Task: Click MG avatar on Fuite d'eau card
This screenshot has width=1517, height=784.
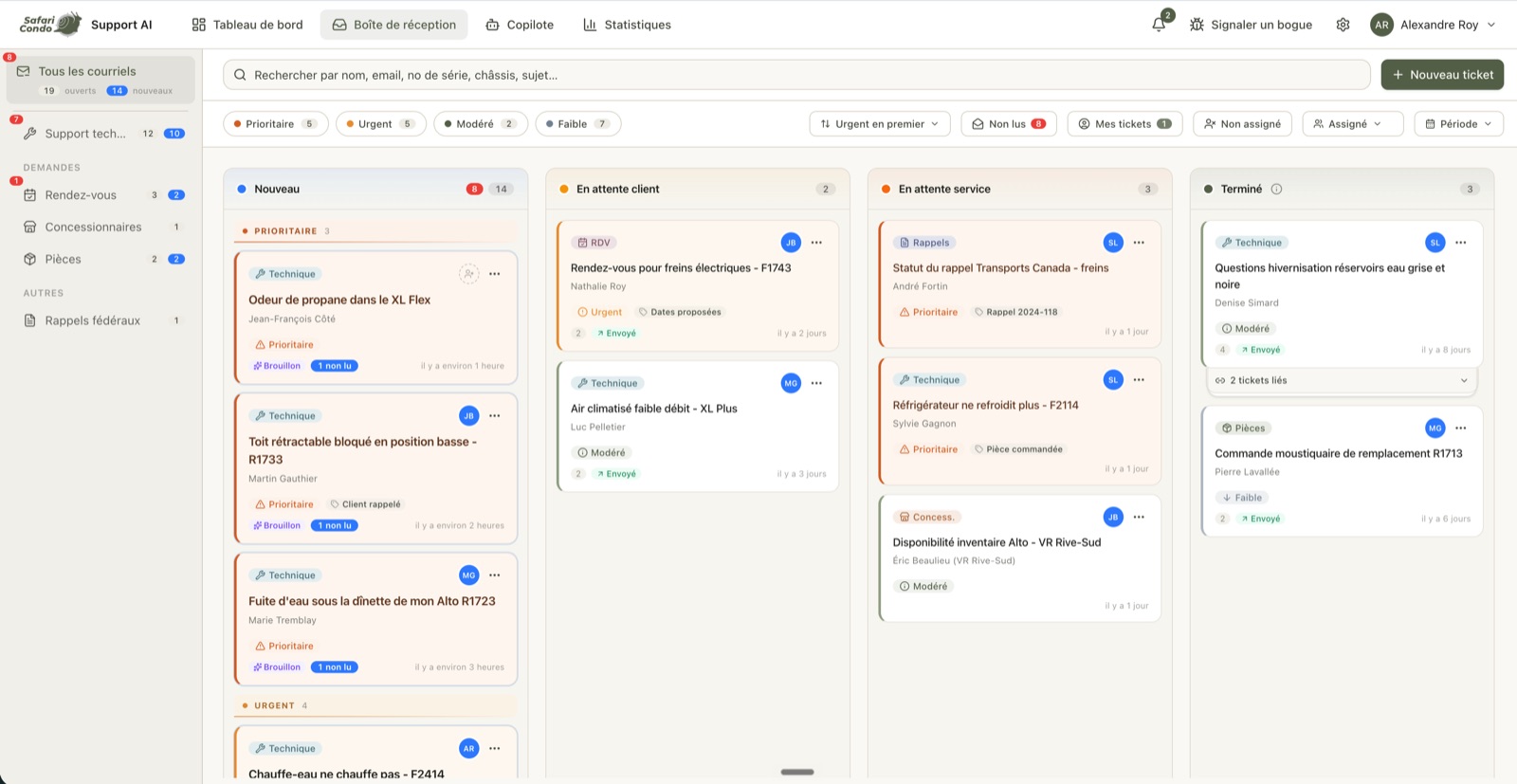Action: 468,574
